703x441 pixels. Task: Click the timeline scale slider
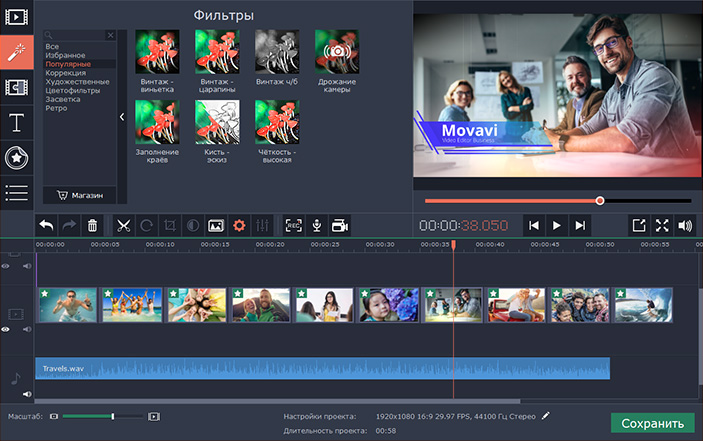tap(113, 415)
